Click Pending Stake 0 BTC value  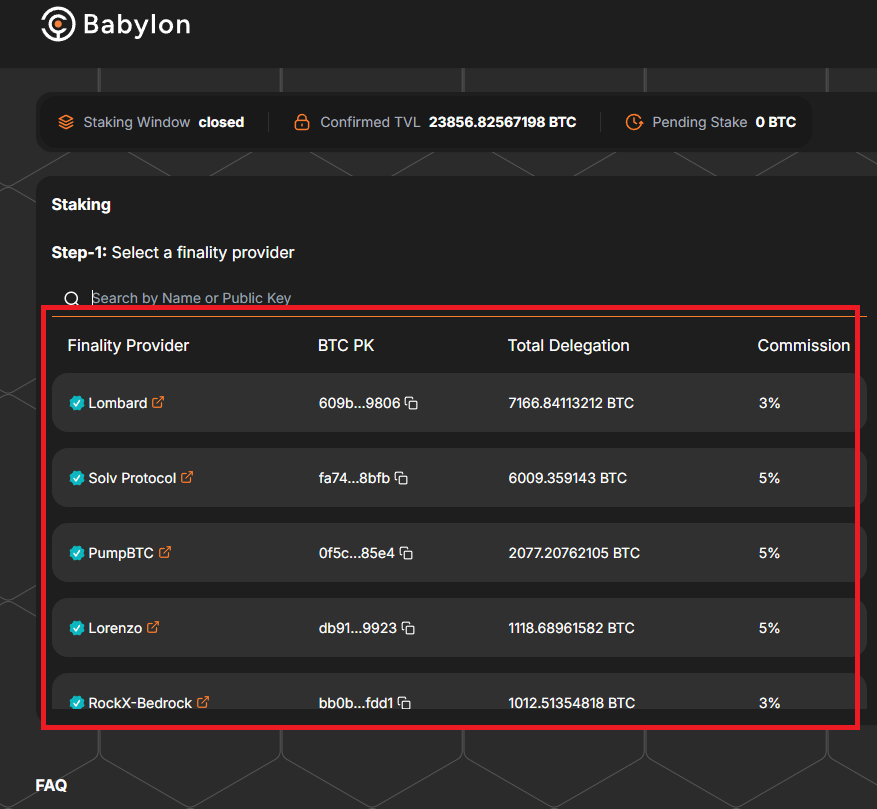pyautogui.click(x=775, y=122)
